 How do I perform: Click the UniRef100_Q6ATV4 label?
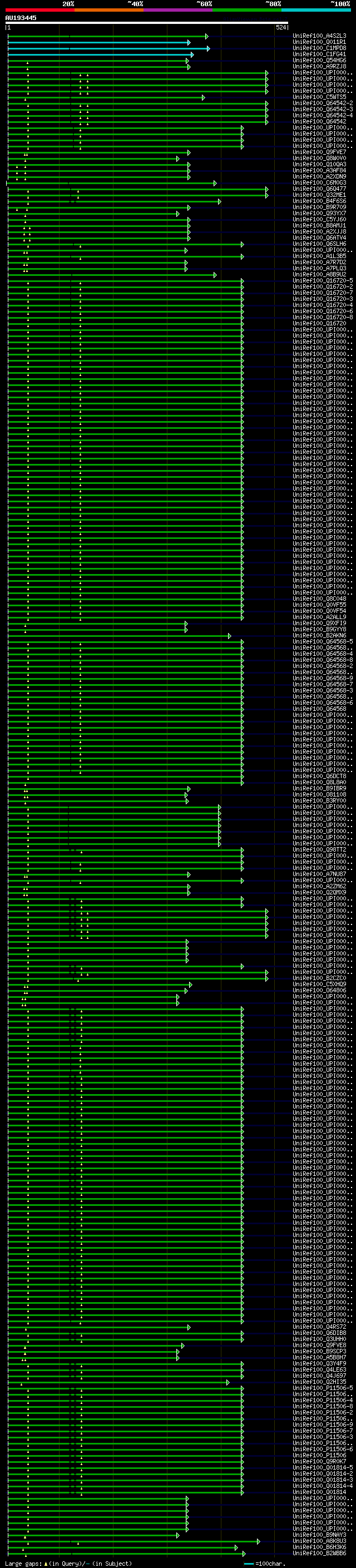pyautogui.click(x=319, y=238)
